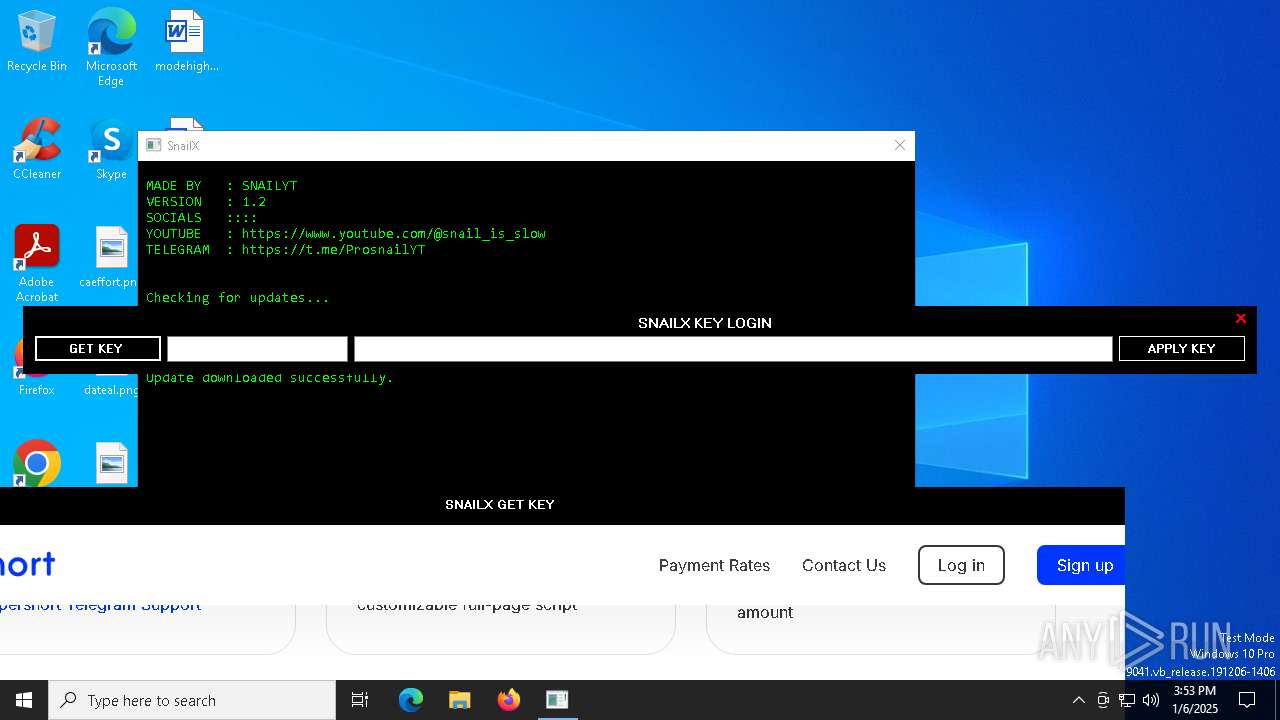Open the volume control tray icon
This screenshot has height=720, width=1280.
1151,700
